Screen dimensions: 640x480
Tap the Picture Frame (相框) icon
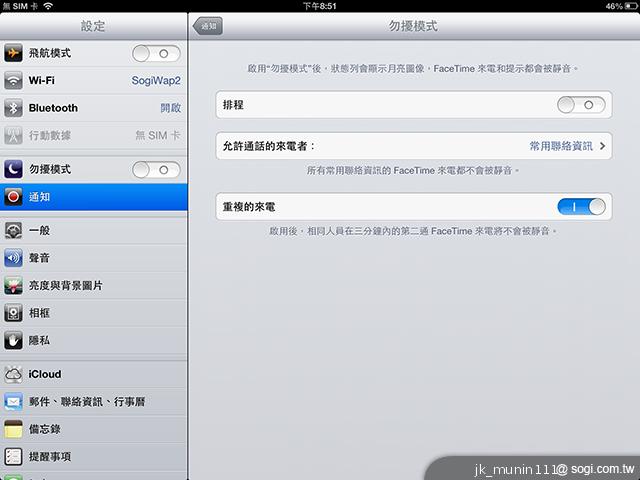pos(13,313)
